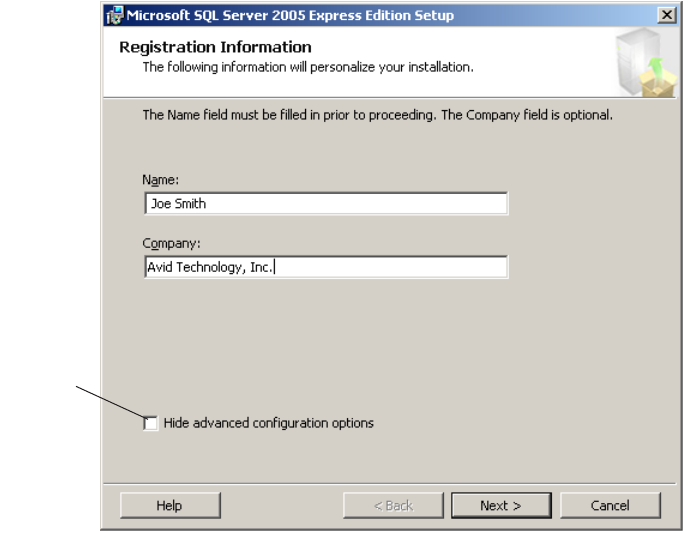Check Hide advanced configuration options
The height and width of the screenshot is (534, 686).
coord(150,423)
